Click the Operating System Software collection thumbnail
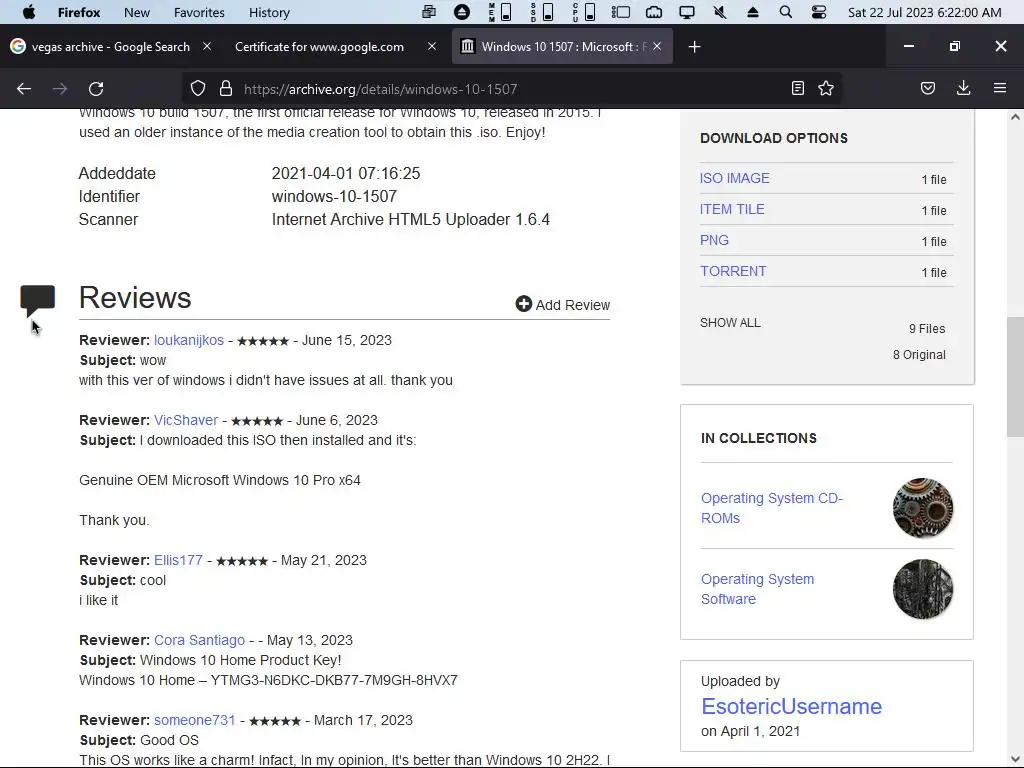 [x=923, y=589]
